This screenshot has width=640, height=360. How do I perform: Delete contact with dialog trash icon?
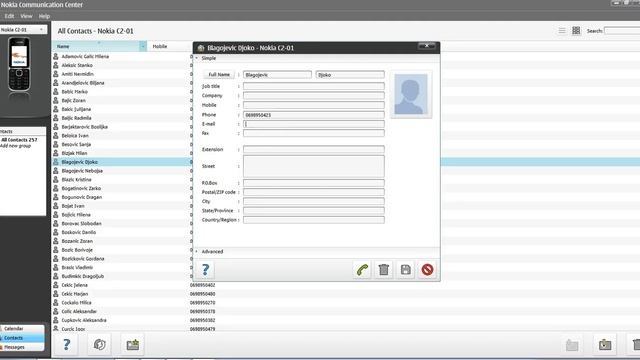(x=384, y=270)
